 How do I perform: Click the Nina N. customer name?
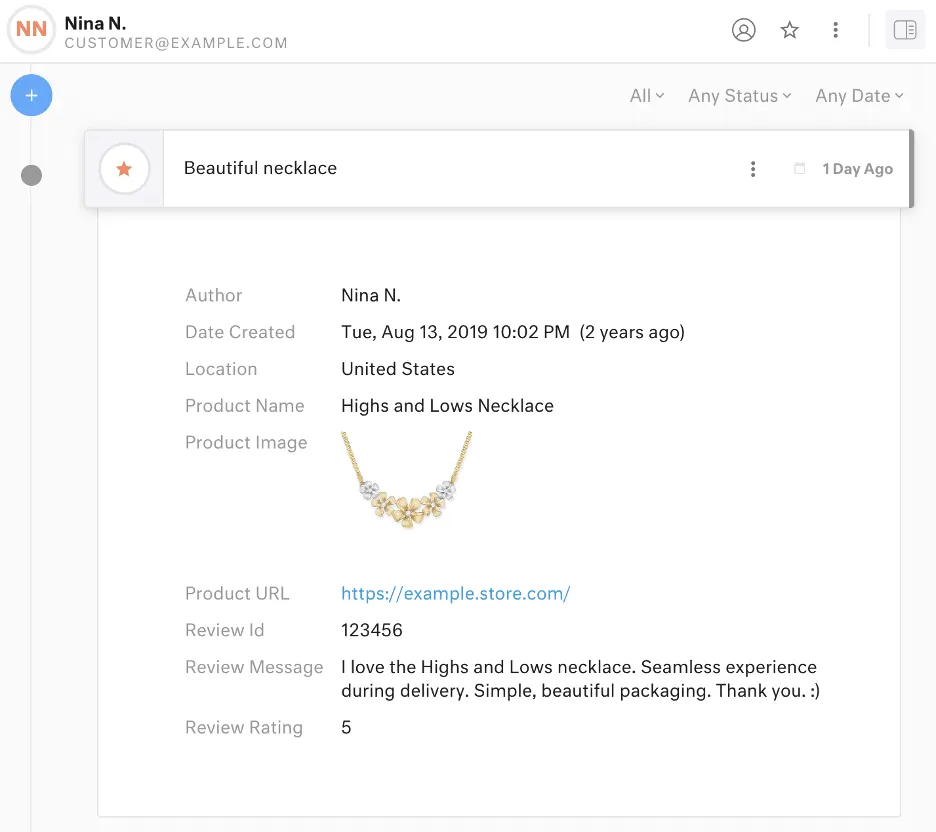pyautogui.click(x=96, y=22)
